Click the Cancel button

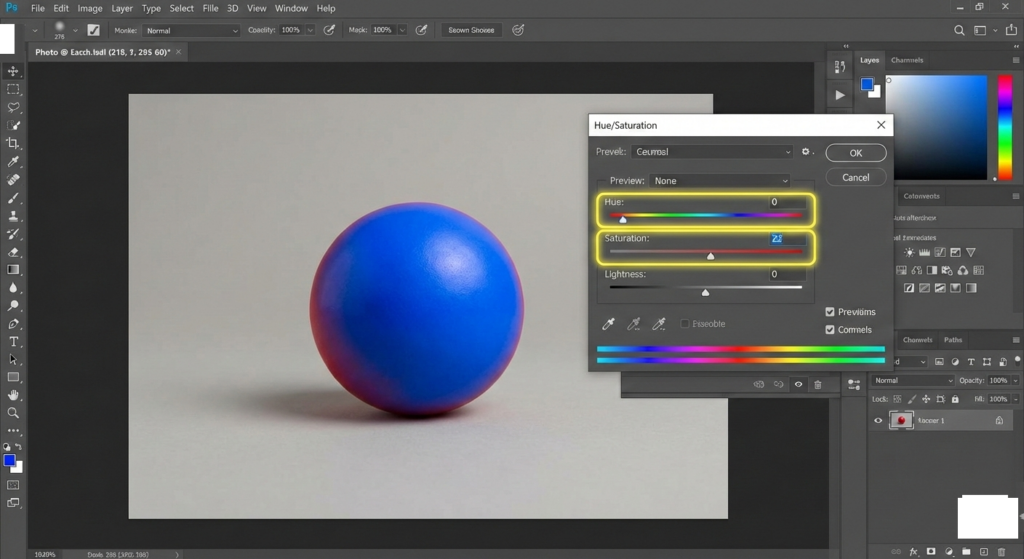tap(855, 177)
